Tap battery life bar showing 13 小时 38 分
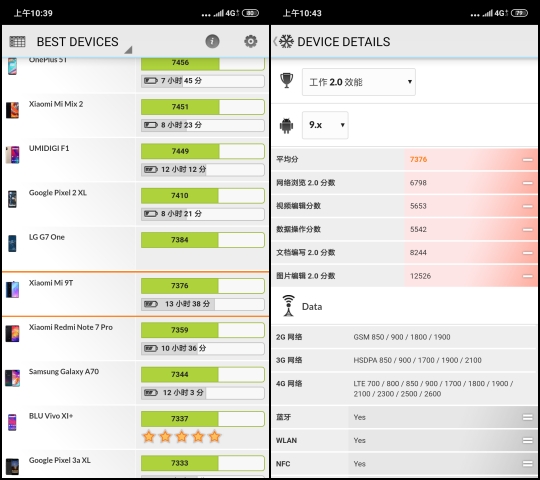Image resolution: width=540 pixels, height=480 pixels. point(202,304)
